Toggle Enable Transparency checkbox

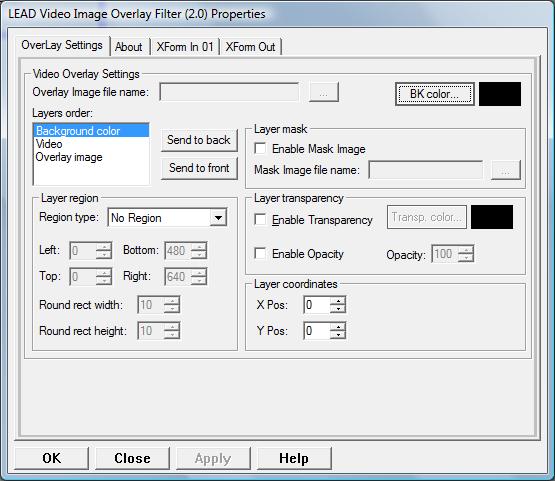[x=261, y=219]
